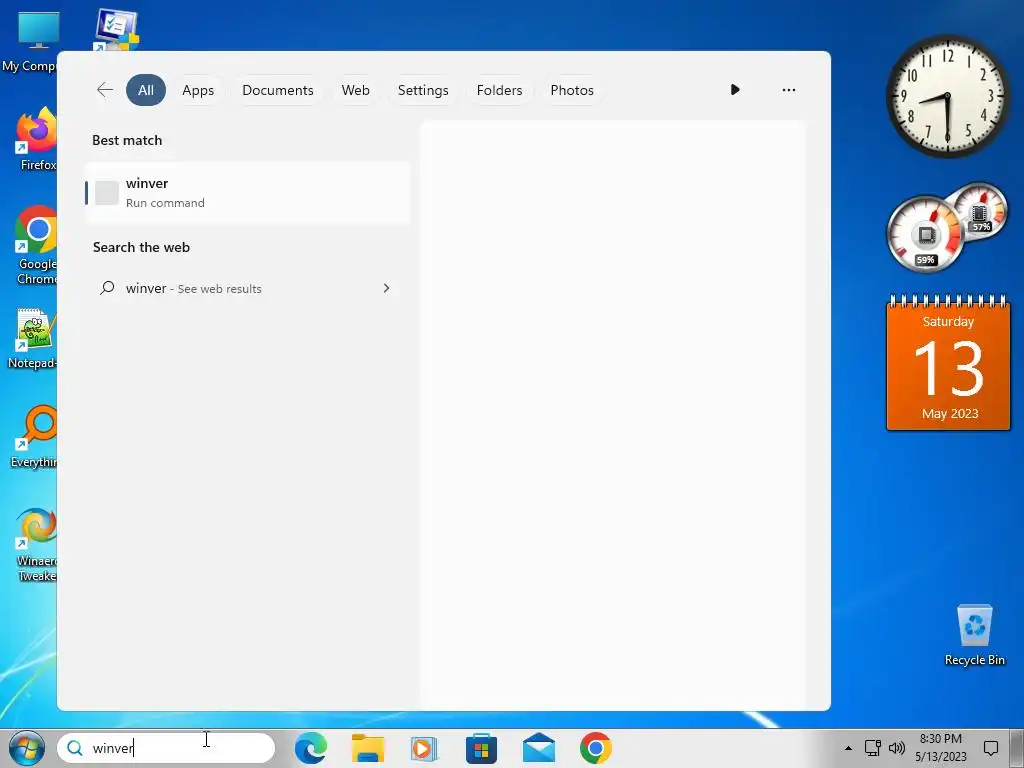Show hidden system tray icons
Viewport: 1024px width, 768px height.
(x=848, y=748)
